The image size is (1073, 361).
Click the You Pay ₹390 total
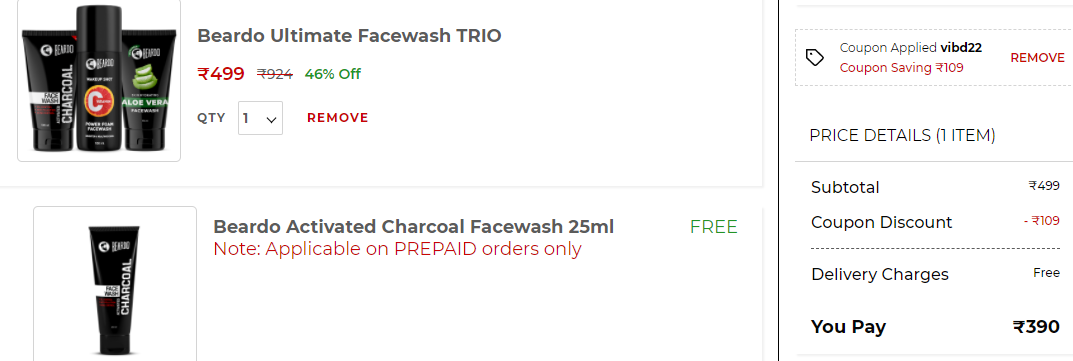1036,327
